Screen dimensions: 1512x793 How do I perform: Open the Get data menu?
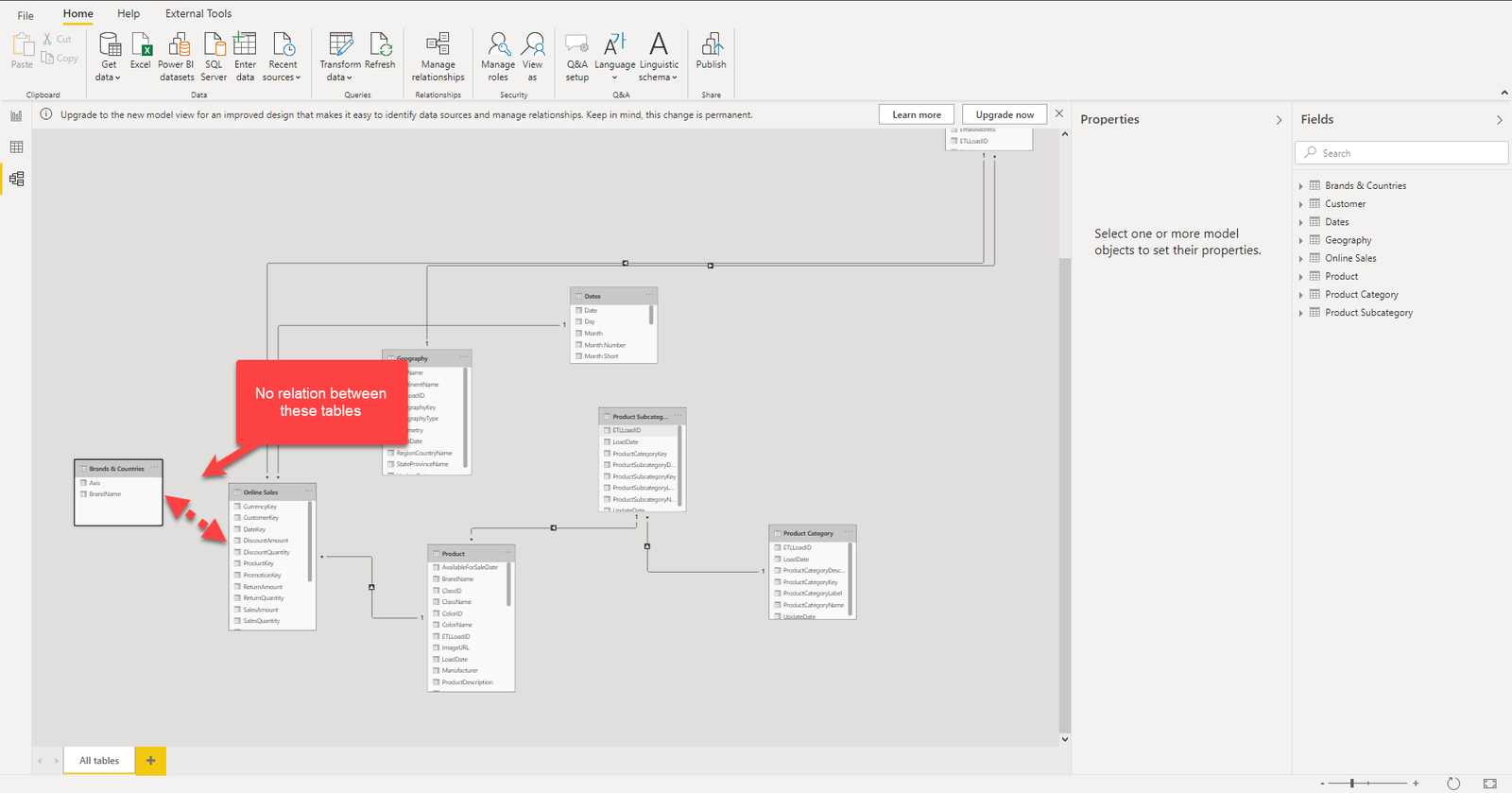(109, 57)
